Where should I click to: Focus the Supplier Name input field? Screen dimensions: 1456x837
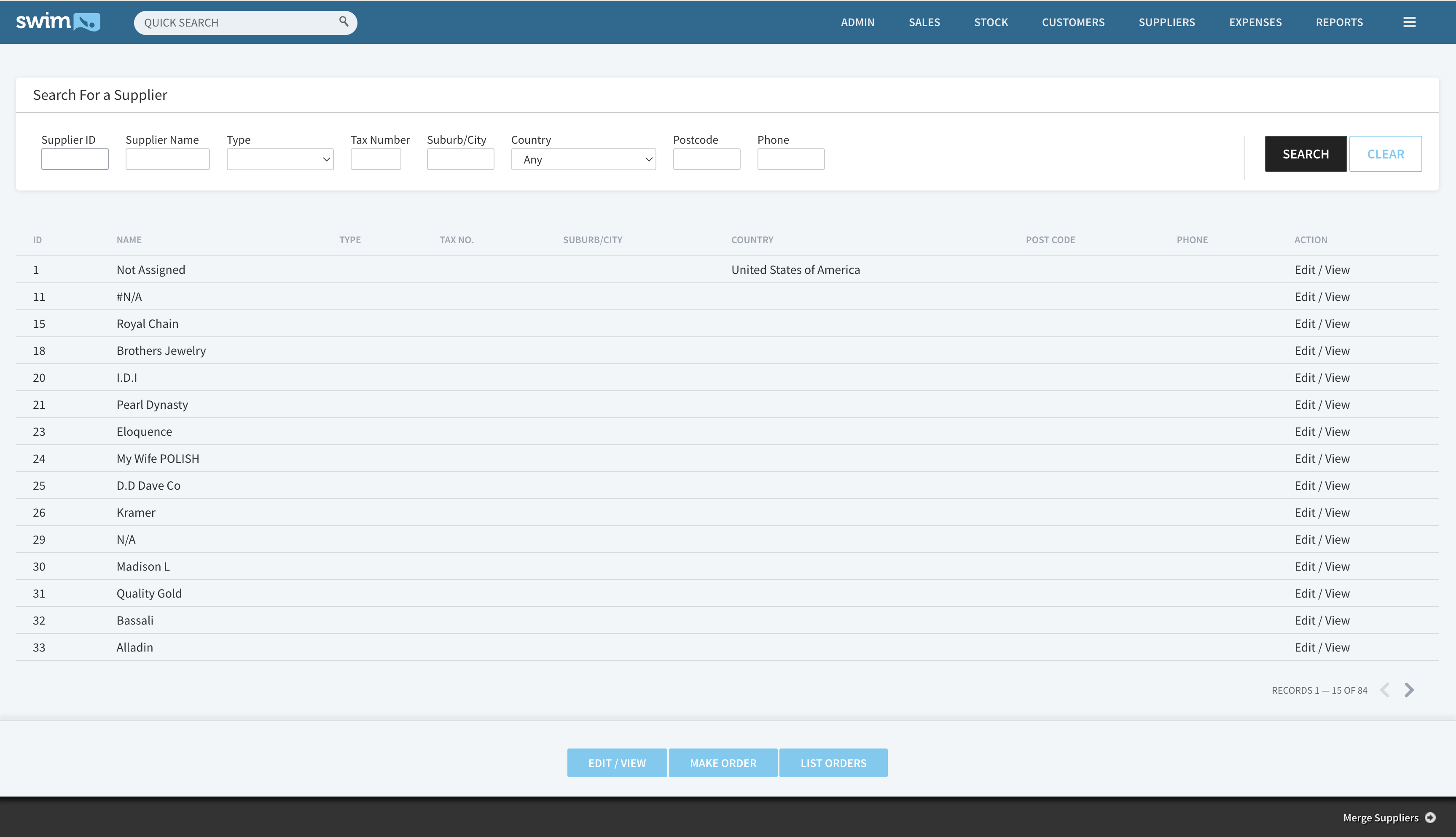[x=167, y=159]
